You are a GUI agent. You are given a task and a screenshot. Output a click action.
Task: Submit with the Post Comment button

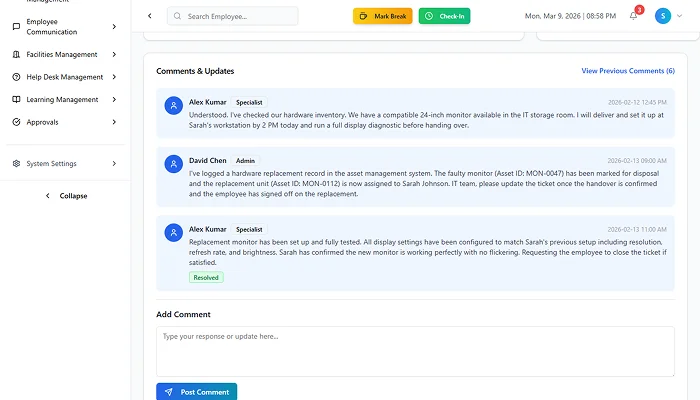coord(196,392)
